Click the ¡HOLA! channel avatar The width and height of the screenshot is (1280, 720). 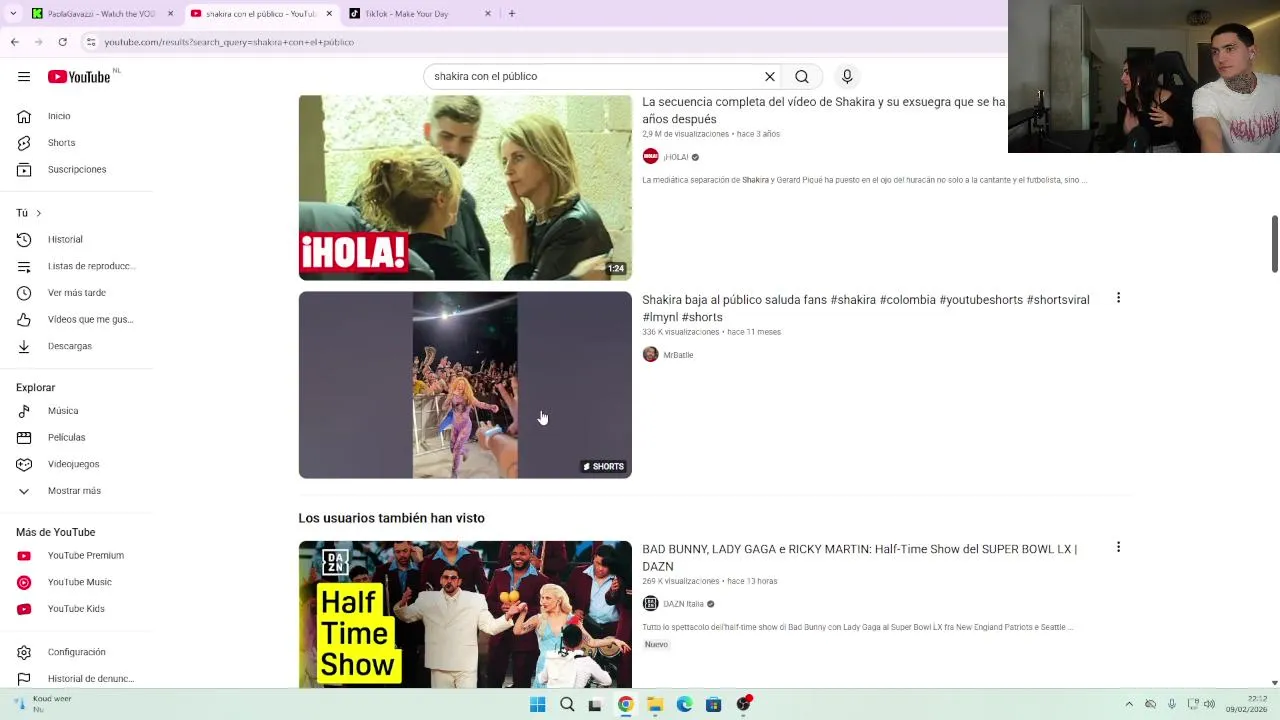[x=650, y=157]
